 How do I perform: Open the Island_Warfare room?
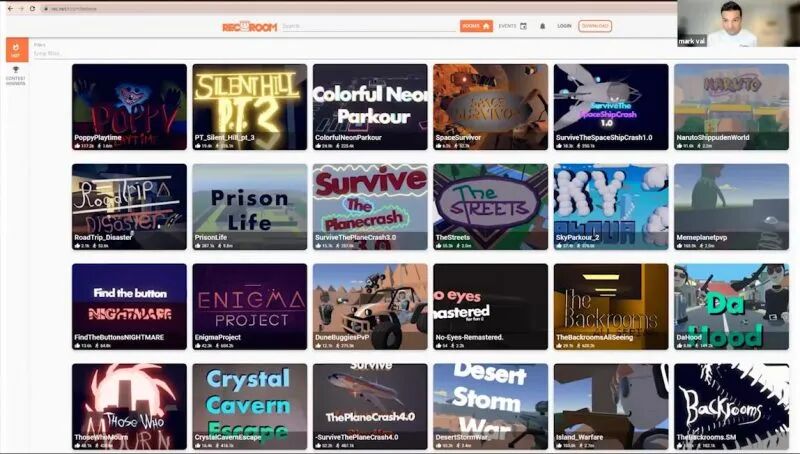[611, 407]
